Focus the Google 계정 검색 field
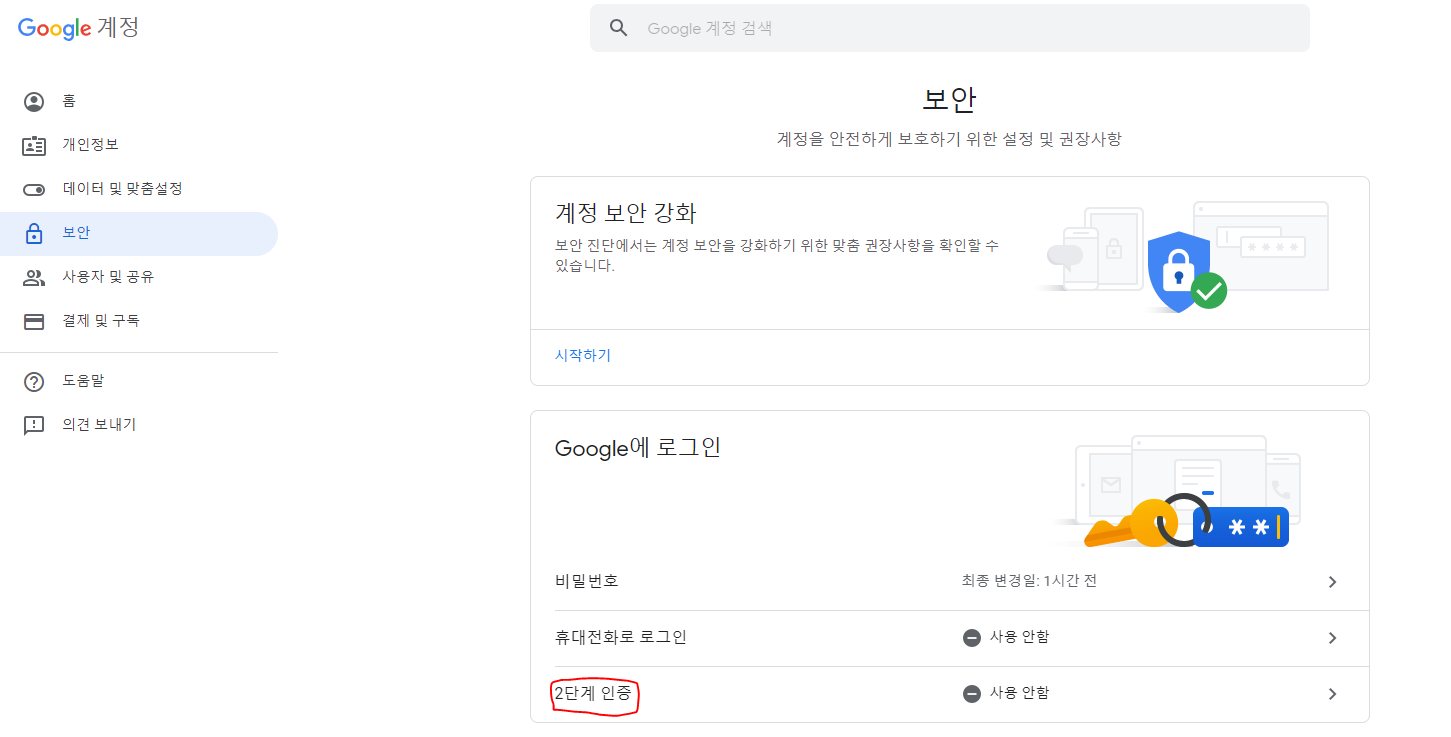The height and width of the screenshot is (737, 1451). (x=949, y=28)
